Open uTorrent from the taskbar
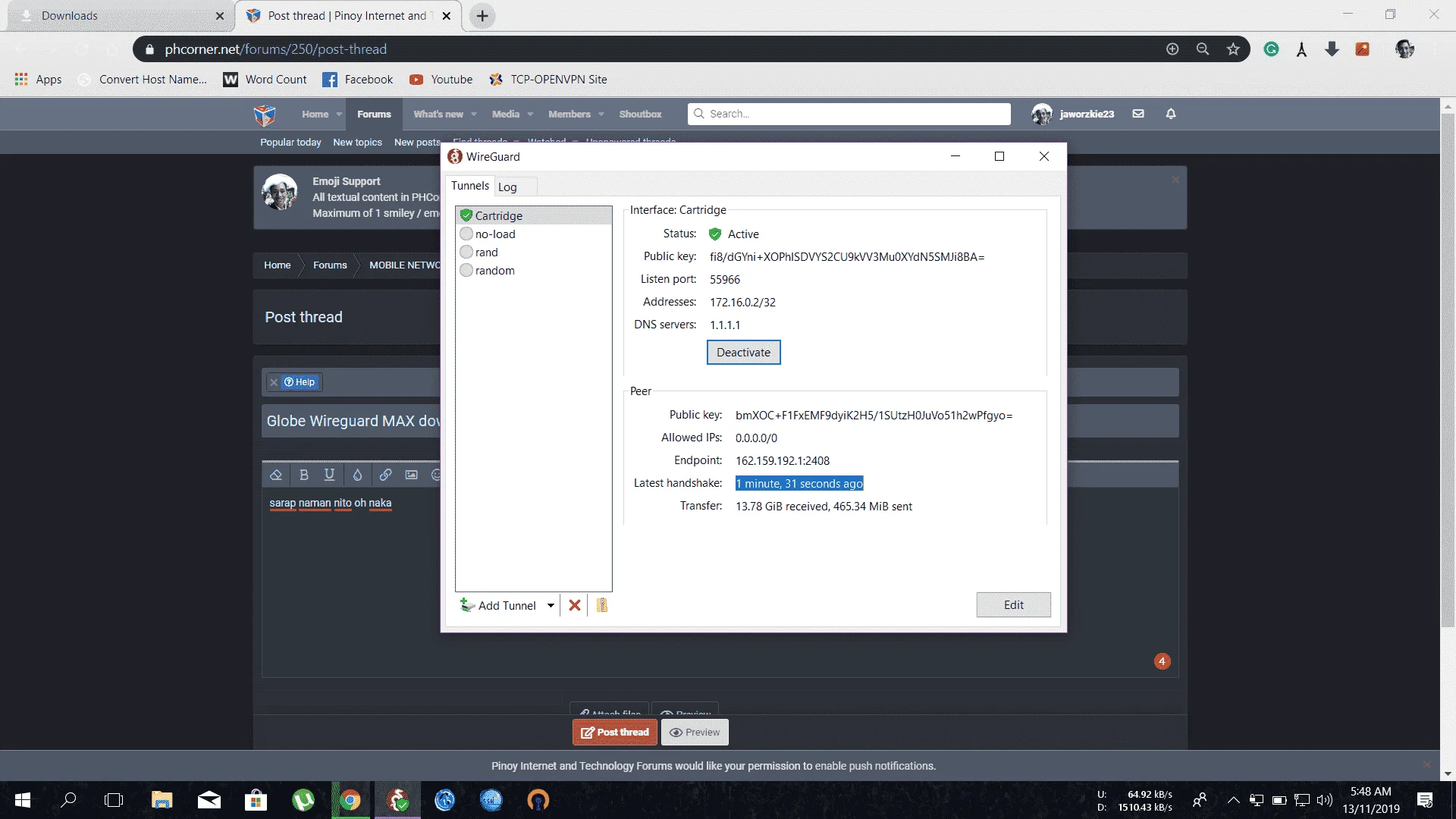 (303, 800)
